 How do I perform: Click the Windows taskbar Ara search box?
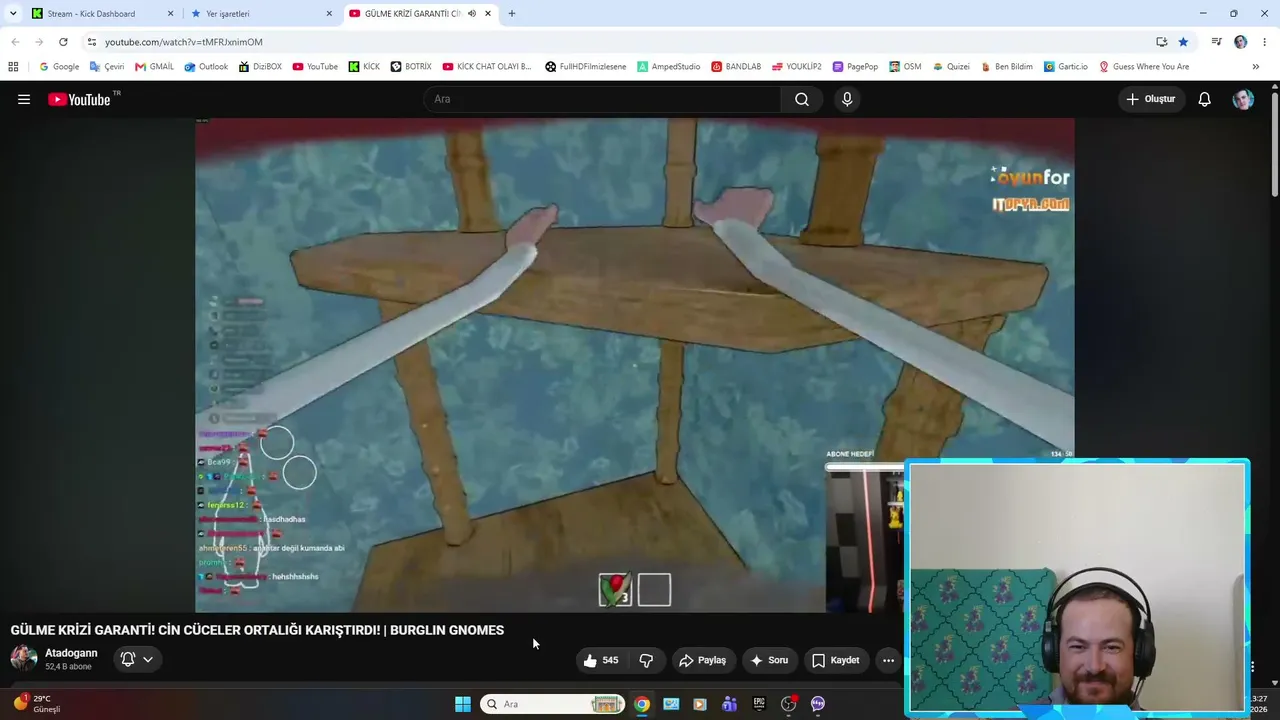point(553,704)
